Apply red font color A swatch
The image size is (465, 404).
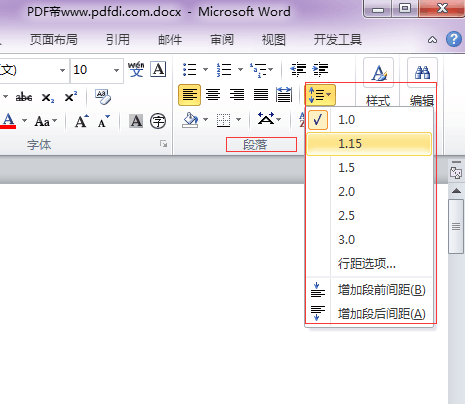[9, 121]
